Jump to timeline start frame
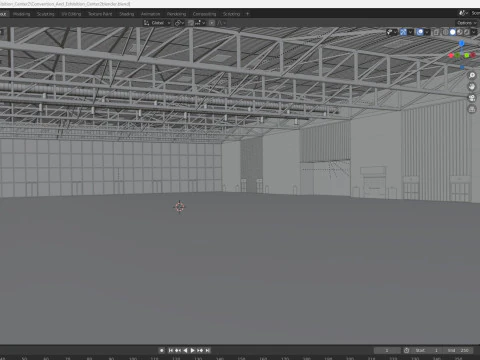Image resolution: width=480 pixels, height=360 pixels. tap(170, 350)
